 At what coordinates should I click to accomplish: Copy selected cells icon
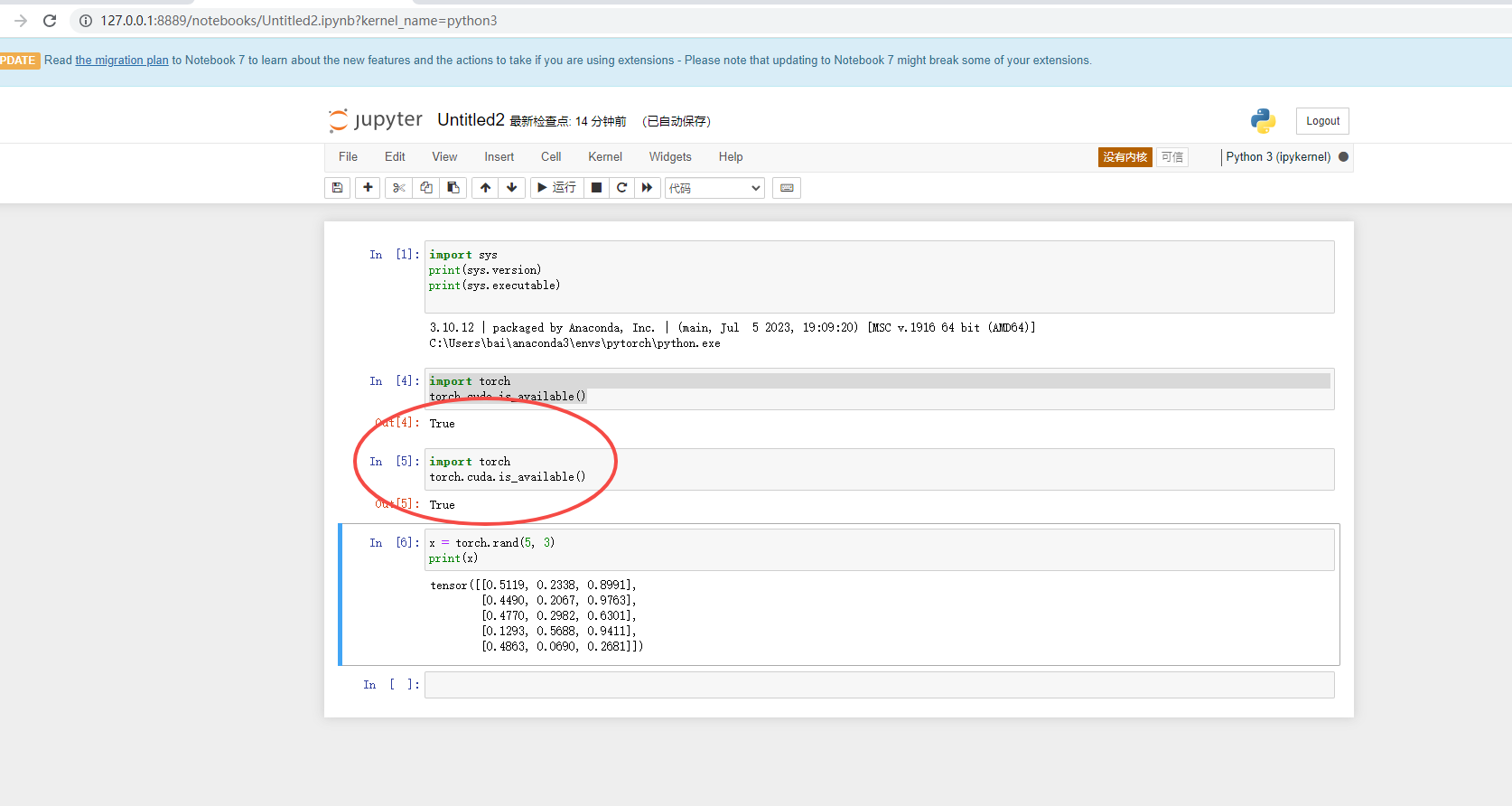point(426,188)
